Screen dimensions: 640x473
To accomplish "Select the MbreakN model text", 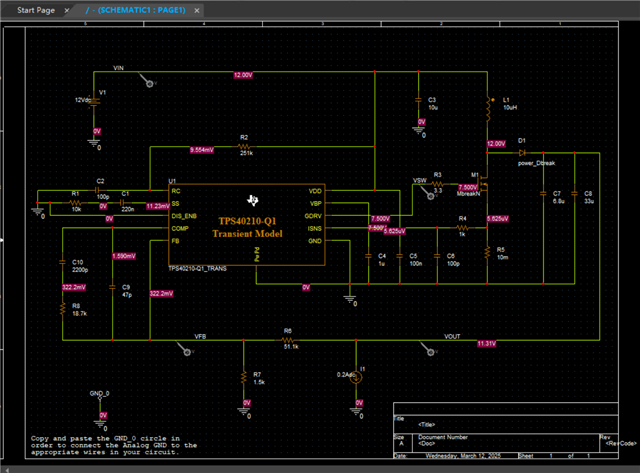I will point(468,194).
